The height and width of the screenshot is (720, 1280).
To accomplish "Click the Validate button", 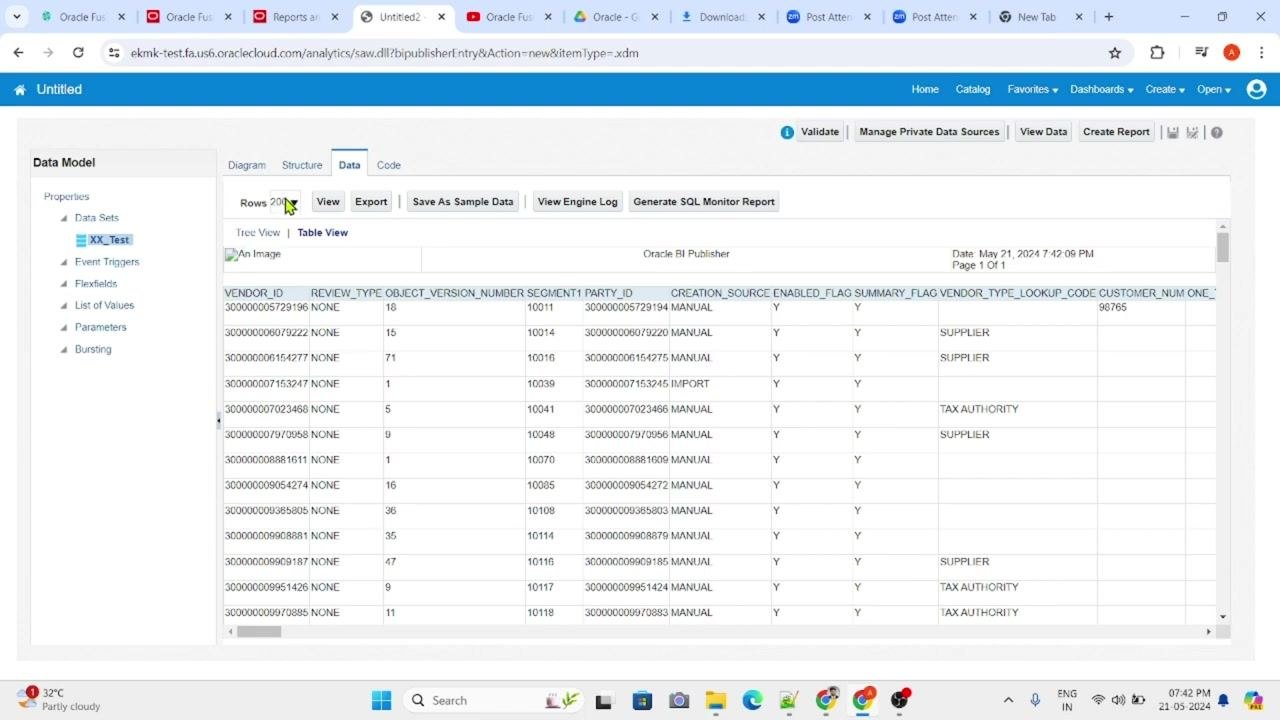I will tap(820, 132).
